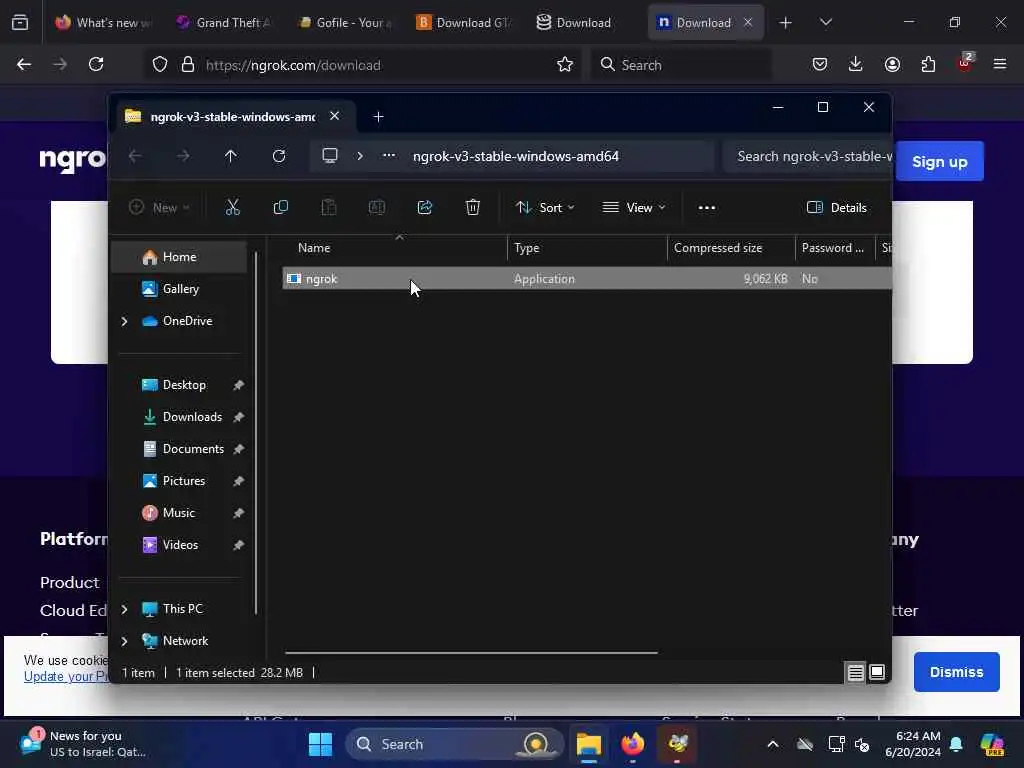Close the ngrok-v3-stable Explorer tab
The width and height of the screenshot is (1024, 768).
(x=334, y=116)
